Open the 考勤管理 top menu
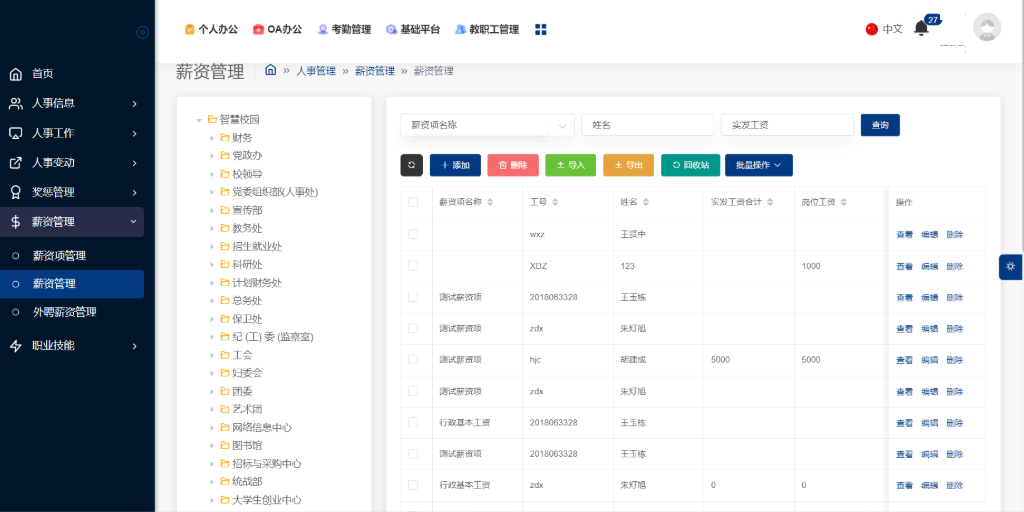Screen dimensions: 1024x512 [344, 29]
